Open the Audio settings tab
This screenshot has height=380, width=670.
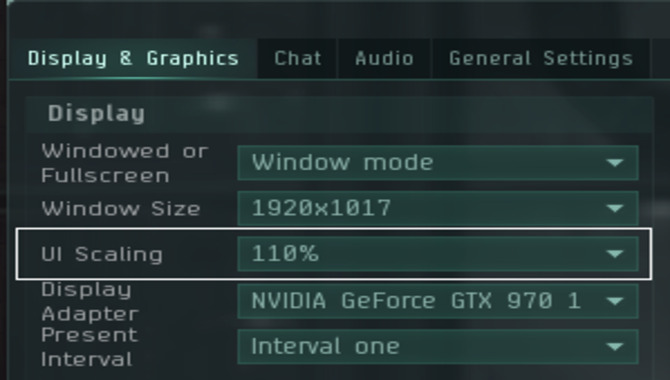click(x=385, y=59)
